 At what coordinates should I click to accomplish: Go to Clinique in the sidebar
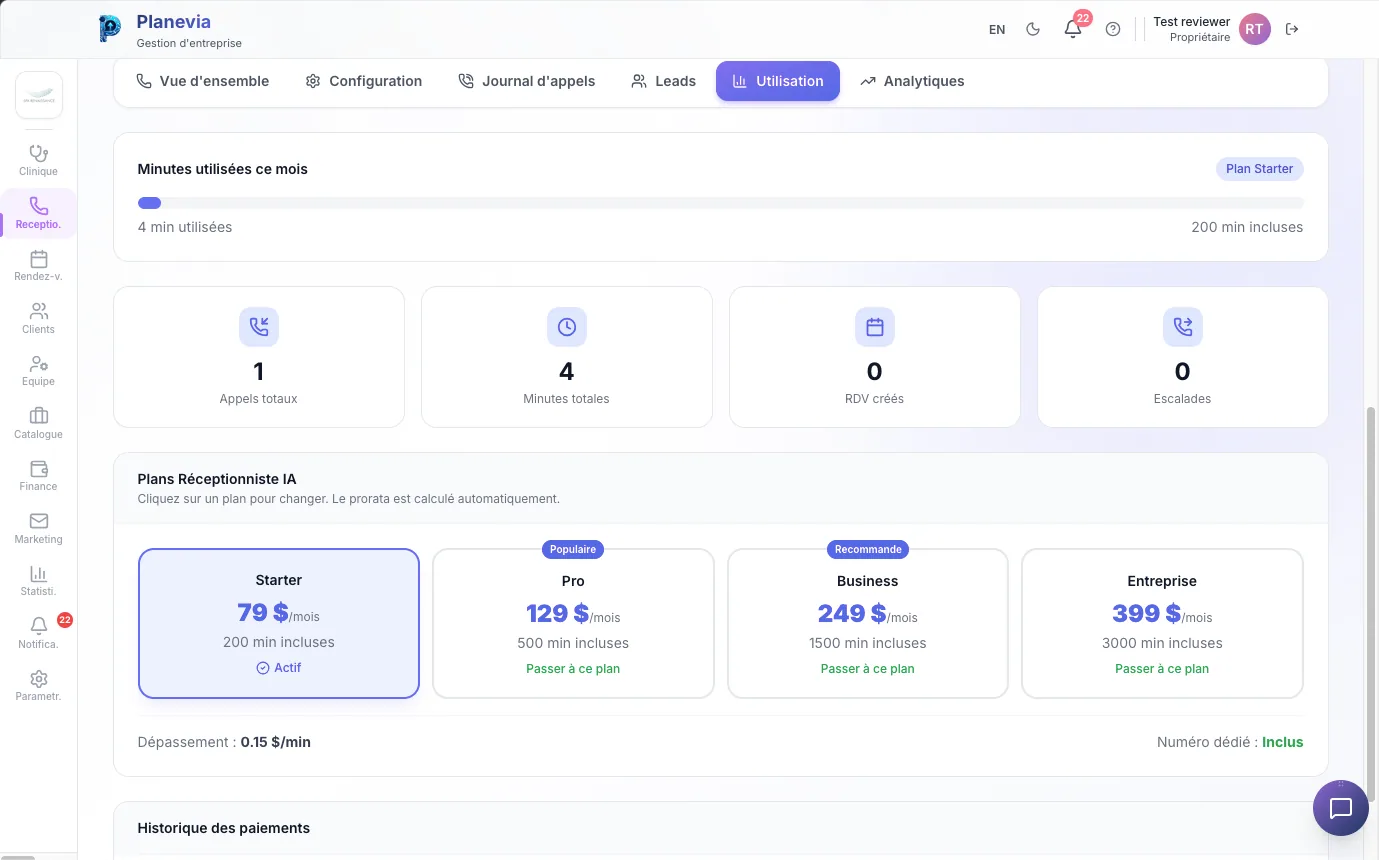click(x=39, y=160)
